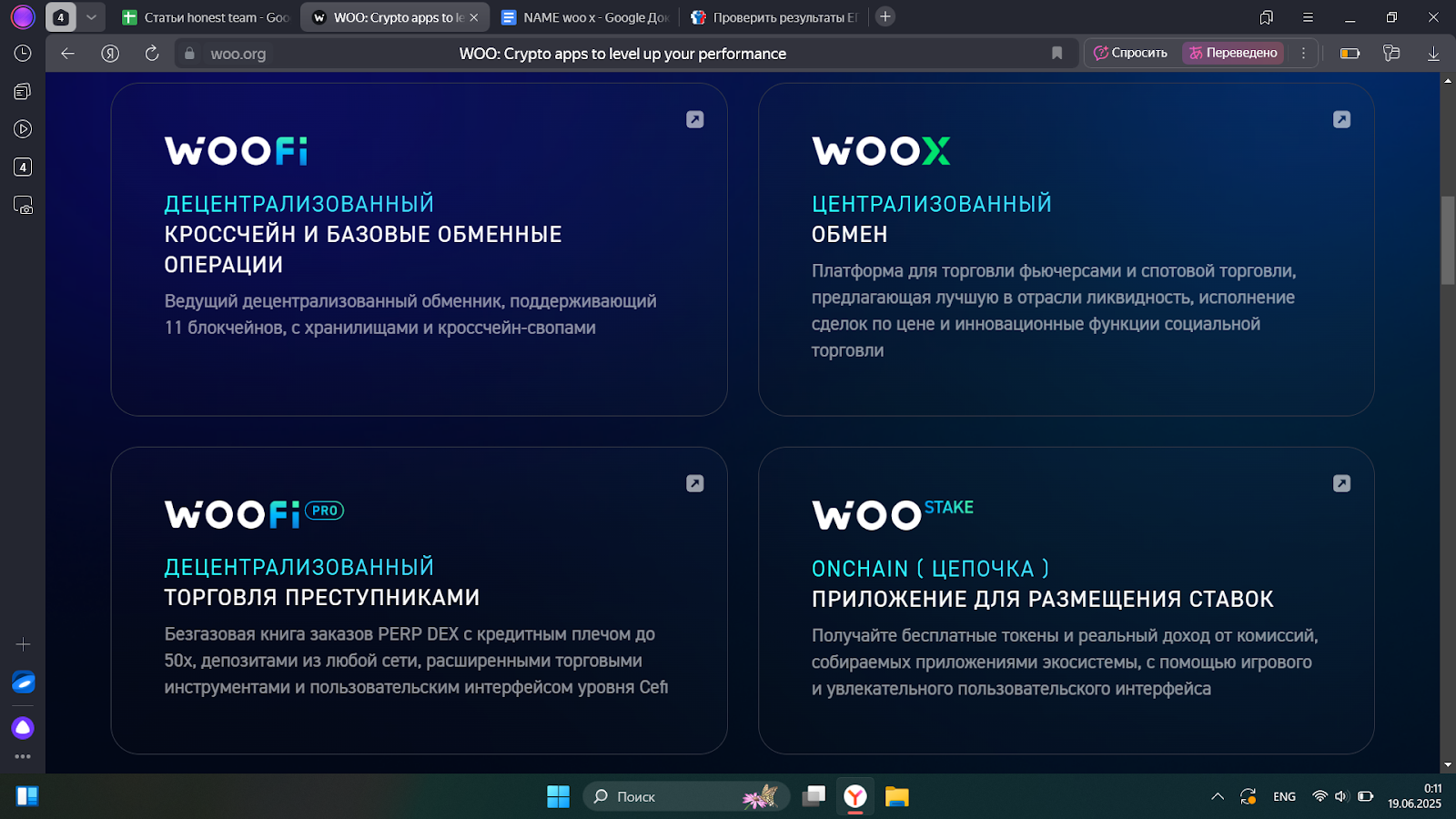
Task: Open the WOOFi PRO card external link arrow
Action: [694, 483]
